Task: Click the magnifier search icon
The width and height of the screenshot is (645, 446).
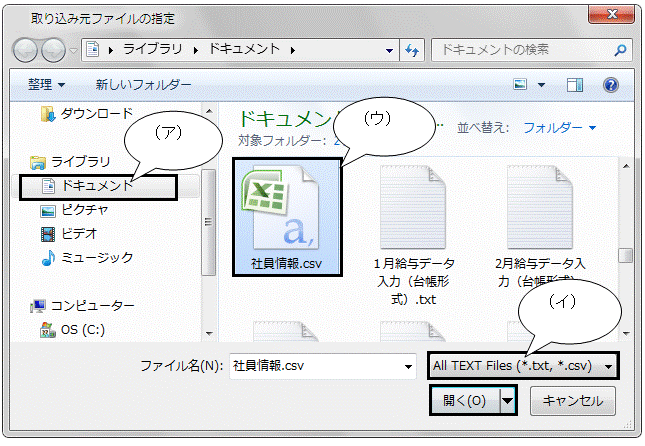Action: point(620,50)
